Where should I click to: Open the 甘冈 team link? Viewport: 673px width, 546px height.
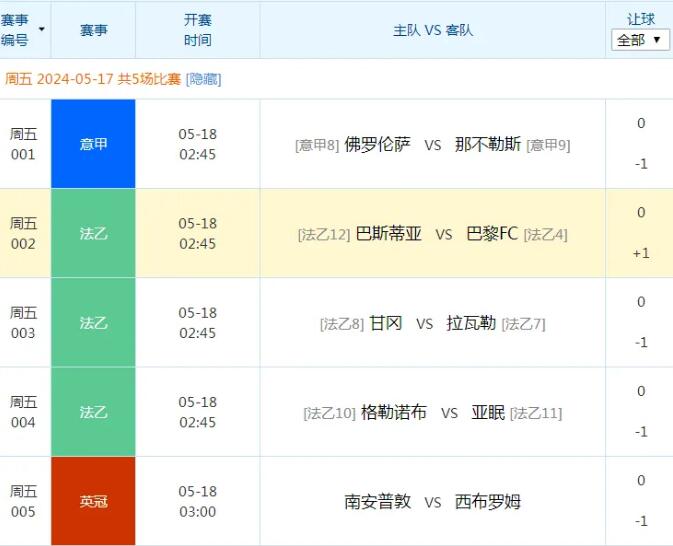coord(385,323)
